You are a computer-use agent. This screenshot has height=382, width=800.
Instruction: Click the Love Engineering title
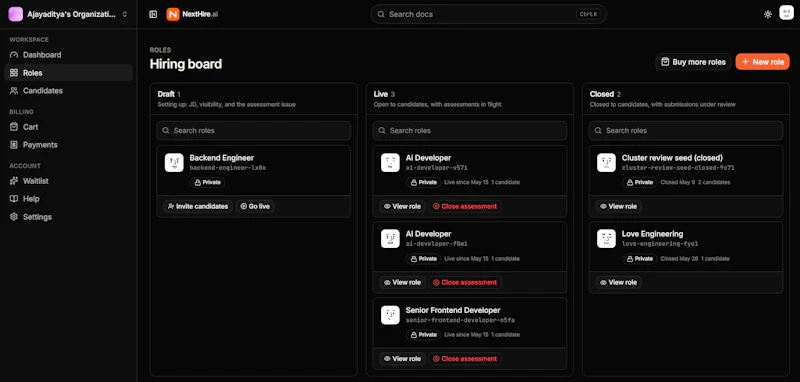tap(653, 234)
